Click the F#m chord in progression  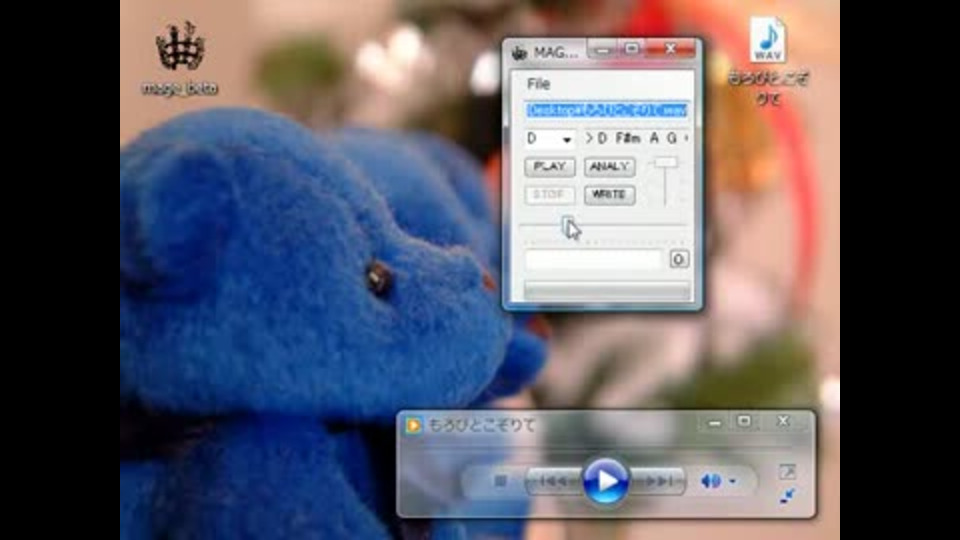pyautogui.click(x=628, y=138)
